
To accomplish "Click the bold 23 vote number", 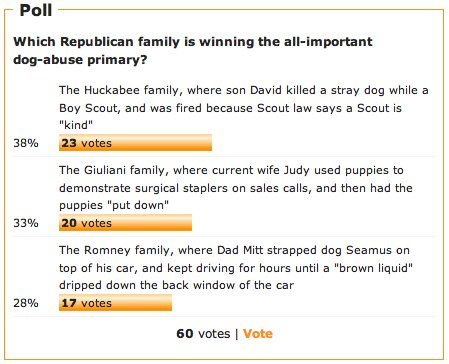I will coord(69,143).
